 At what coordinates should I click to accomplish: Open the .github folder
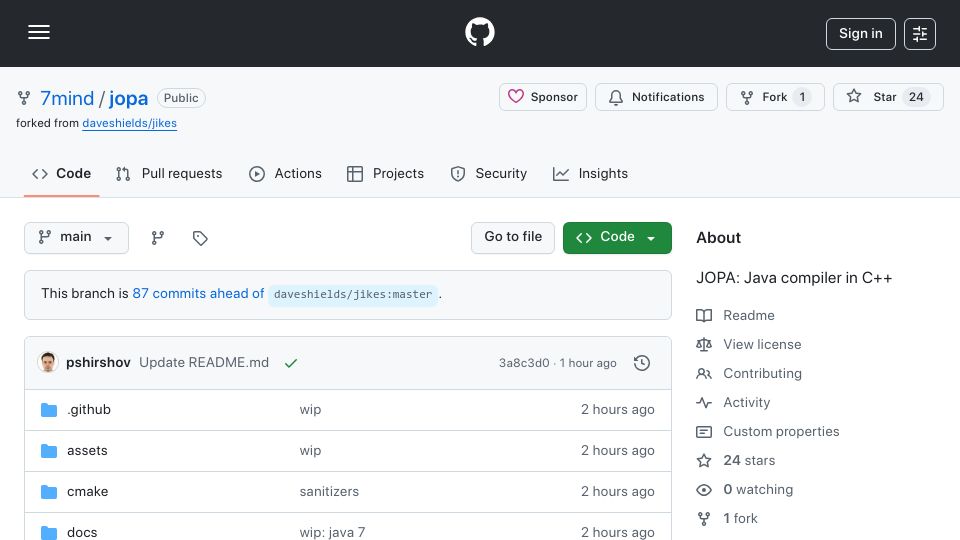click(89, 410)
